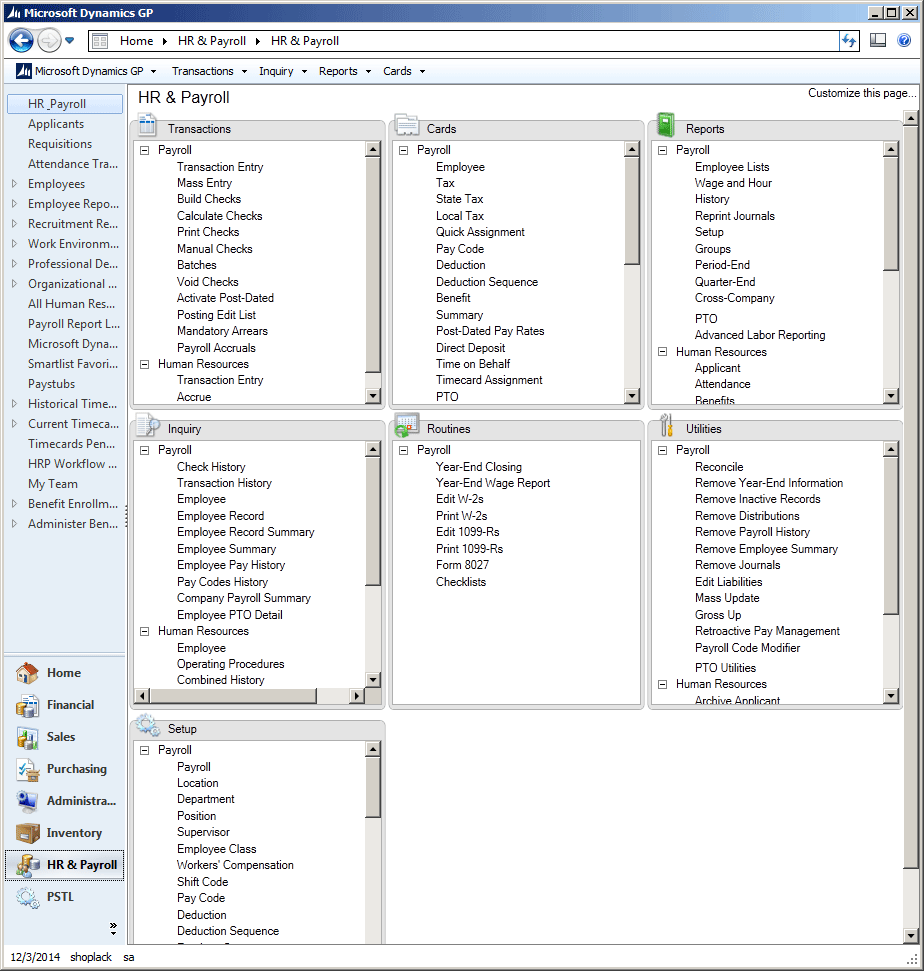The image size is (924, 971).
Task: Expand Benefit Enrollment item in navigation list
Action: click(14, 504)
